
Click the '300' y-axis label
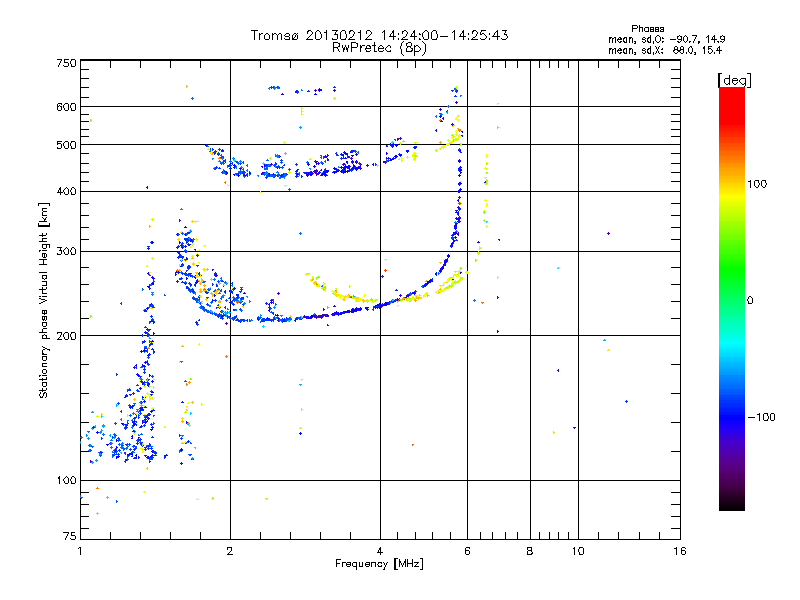click(66, 251)
